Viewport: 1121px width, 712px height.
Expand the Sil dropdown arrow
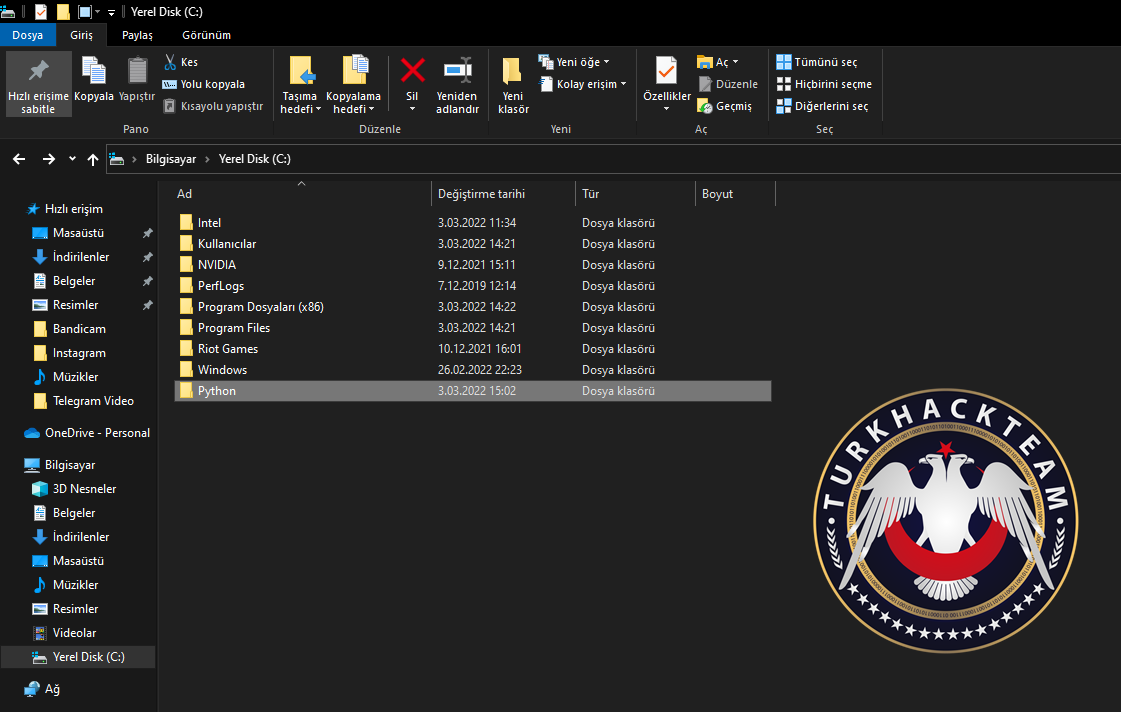412,109
